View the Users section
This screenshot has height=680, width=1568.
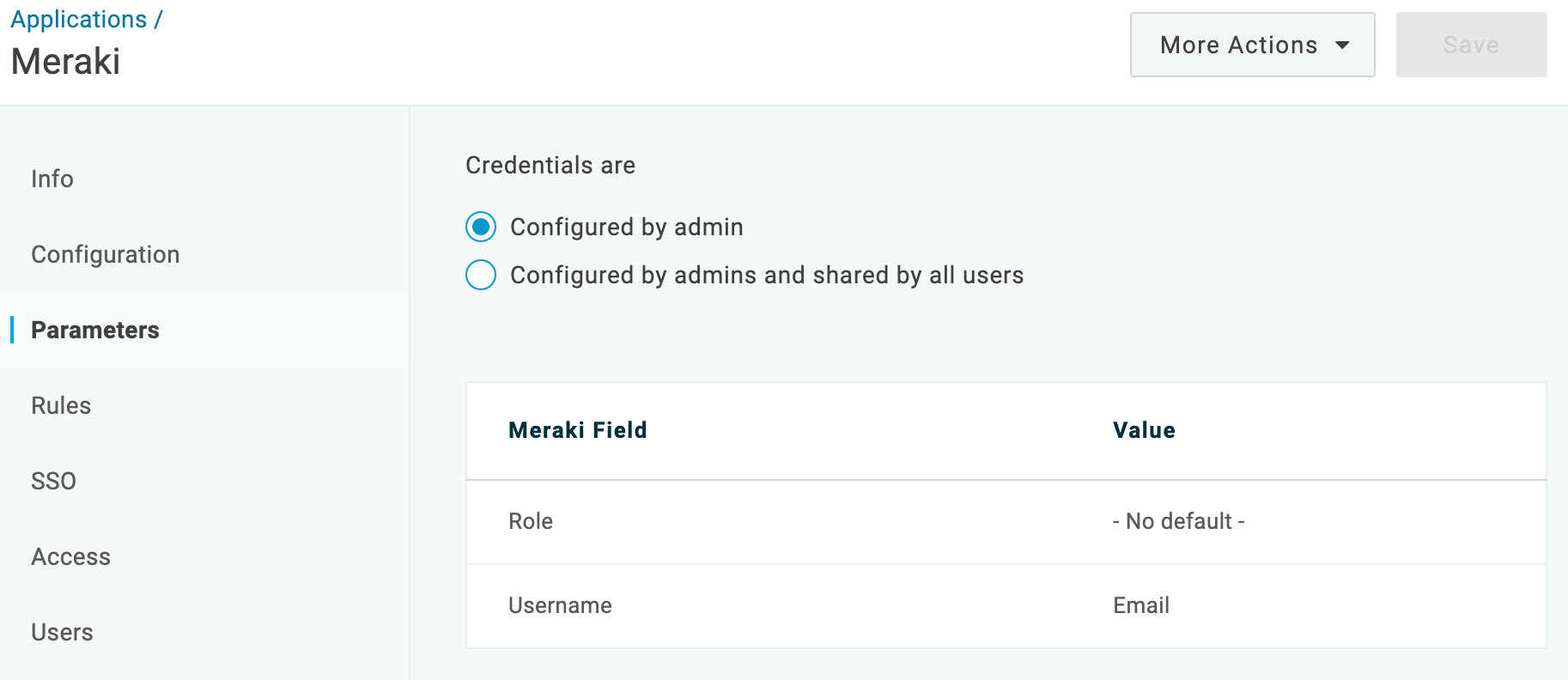pos(62,632)
